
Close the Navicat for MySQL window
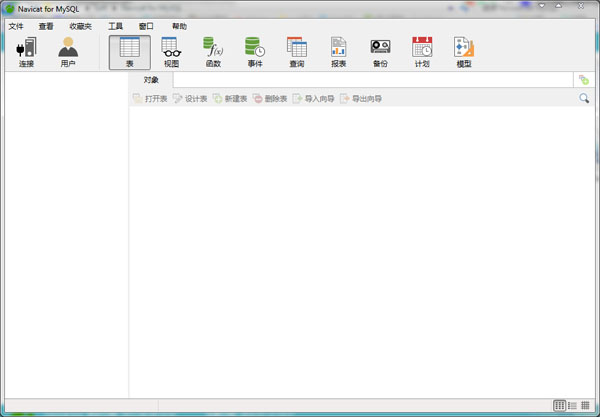coord(581,6)
